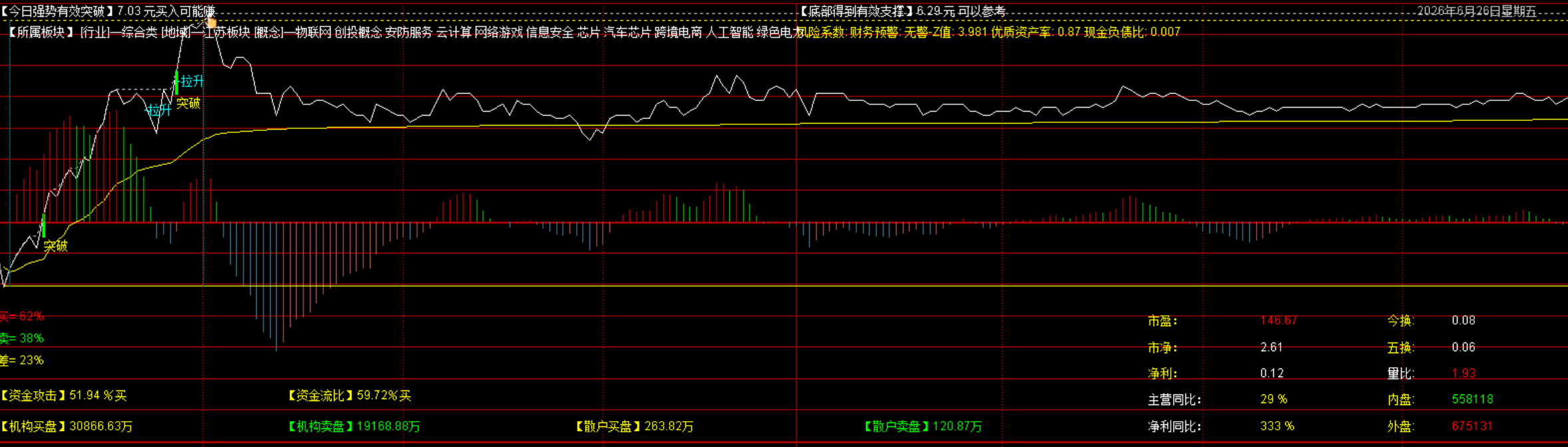Screen dimensions: 1568x447
Task: Select the 综合类 industry tag
Action: [x=139, y=32]
